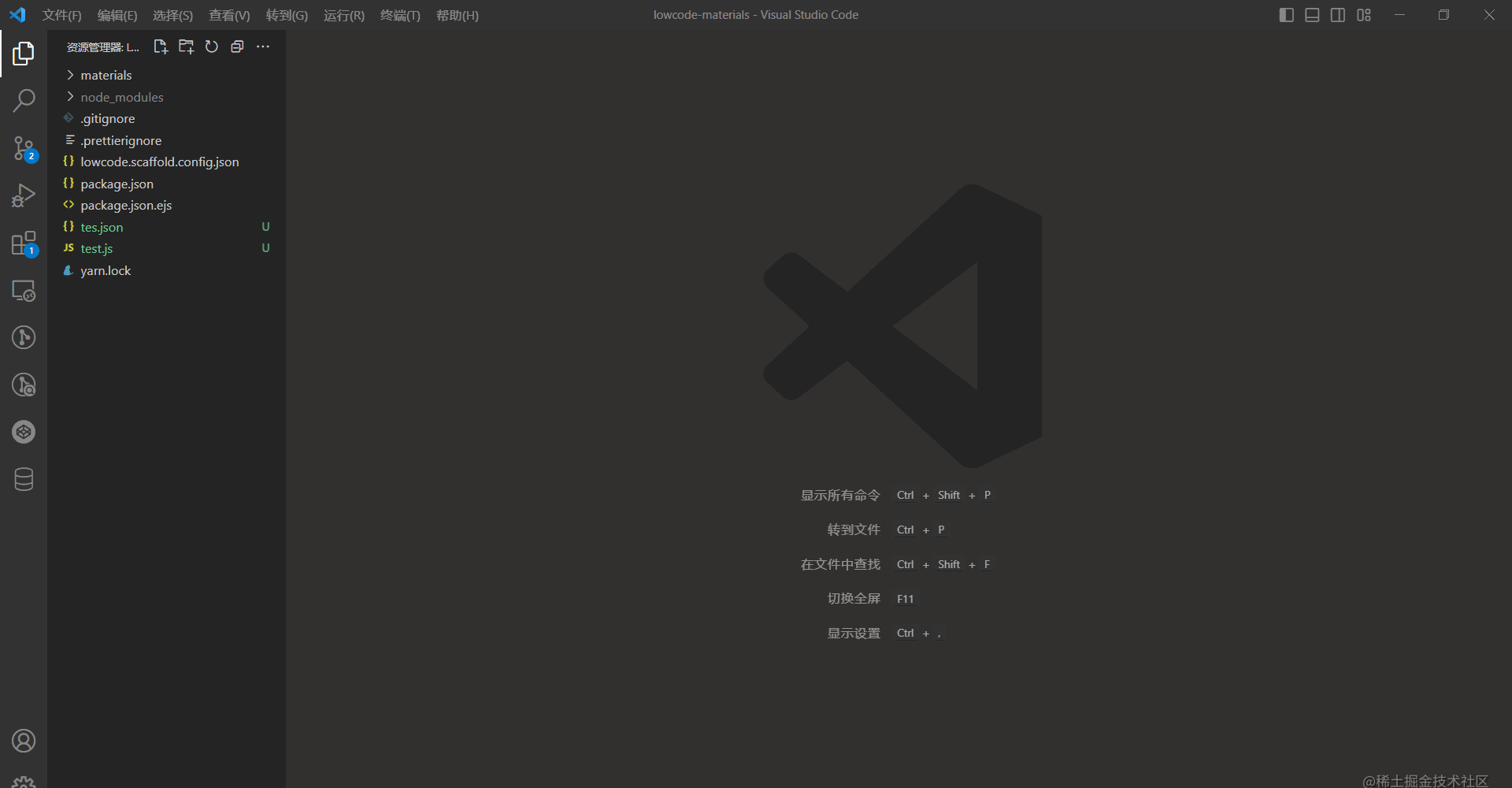The image size is (1512, 788).
Task: Open the 帮助(H) menu
Action: pyautogui.click(x=458, y=15)
